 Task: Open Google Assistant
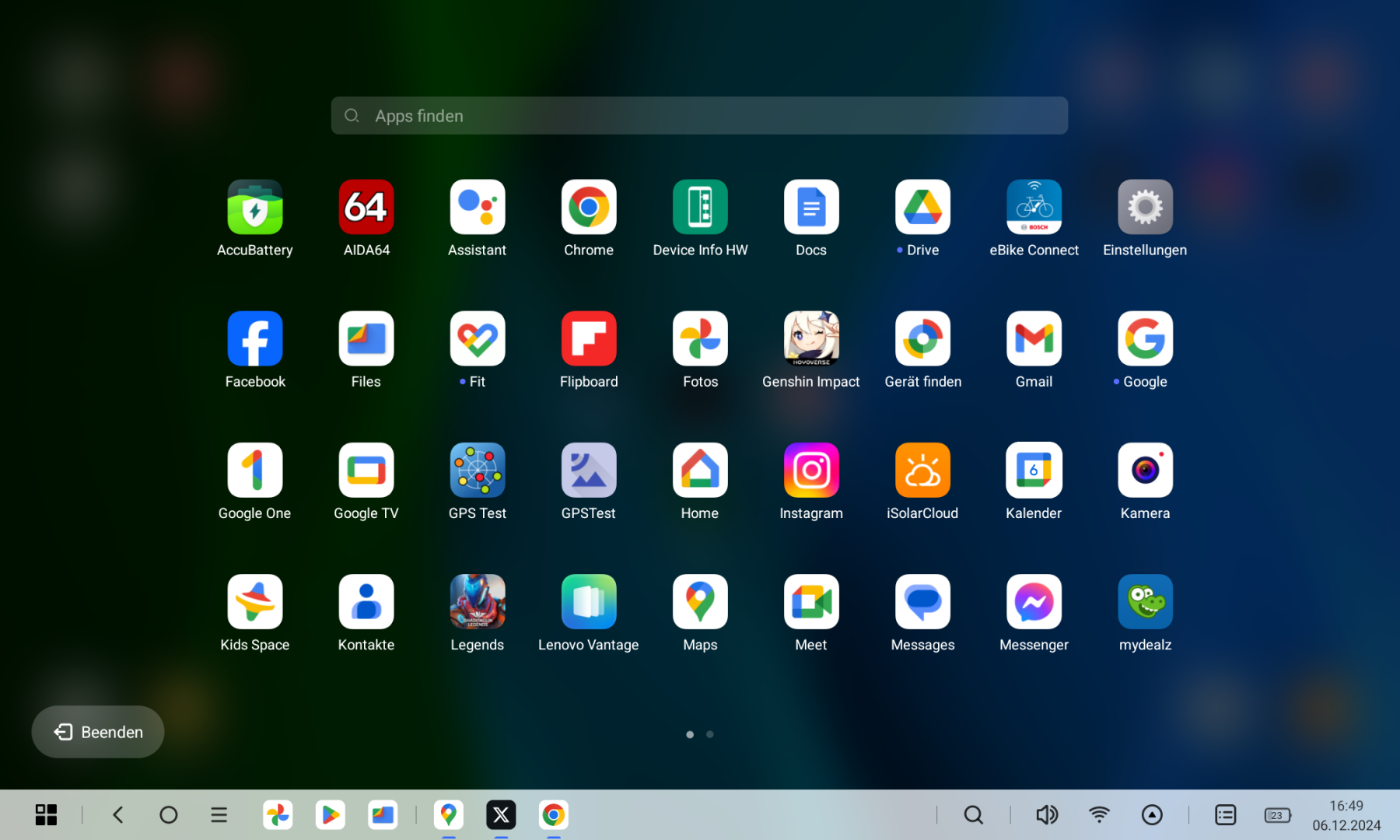478,207
